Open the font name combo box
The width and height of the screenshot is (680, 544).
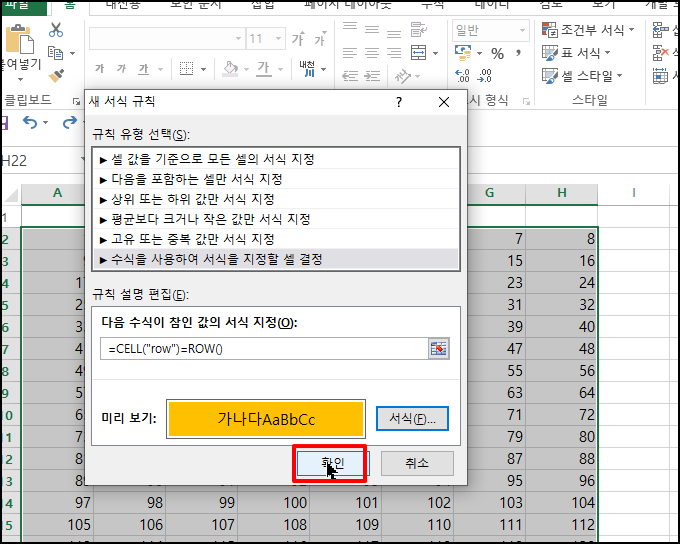coord(167,39)
